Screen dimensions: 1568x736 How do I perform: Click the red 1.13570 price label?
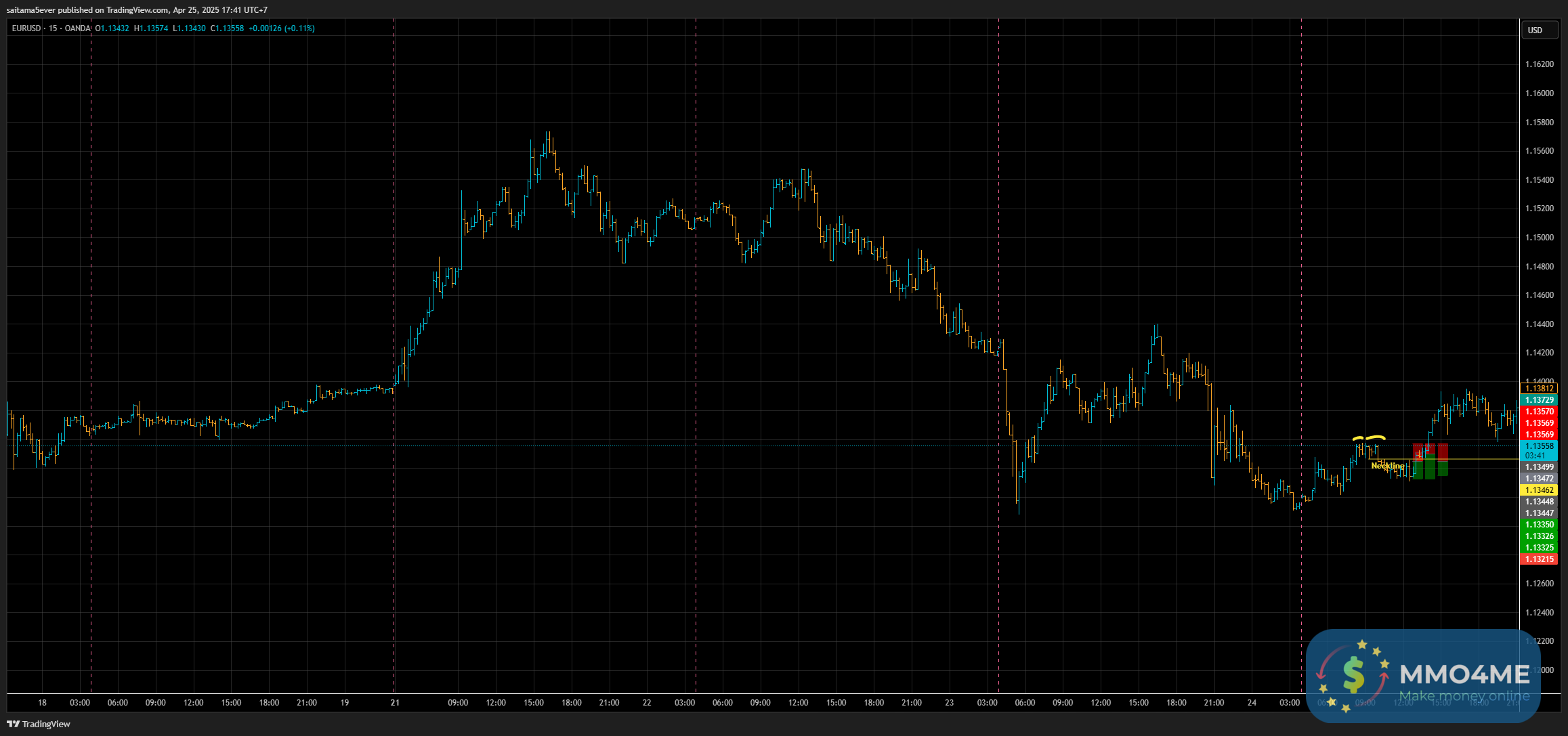(1539, 412)
